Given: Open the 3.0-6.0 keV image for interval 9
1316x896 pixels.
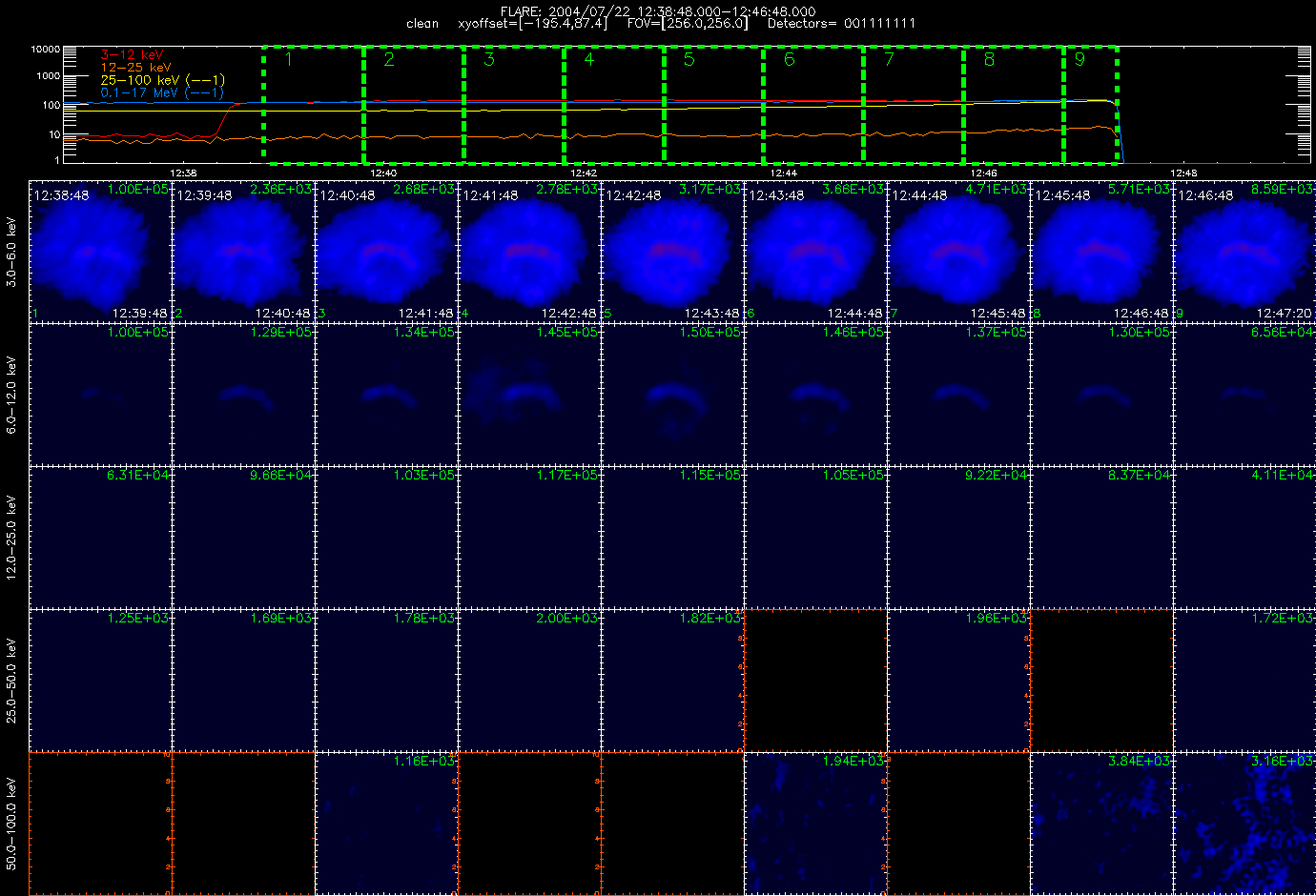Looking at the screenshot, I should [1244, 252].
